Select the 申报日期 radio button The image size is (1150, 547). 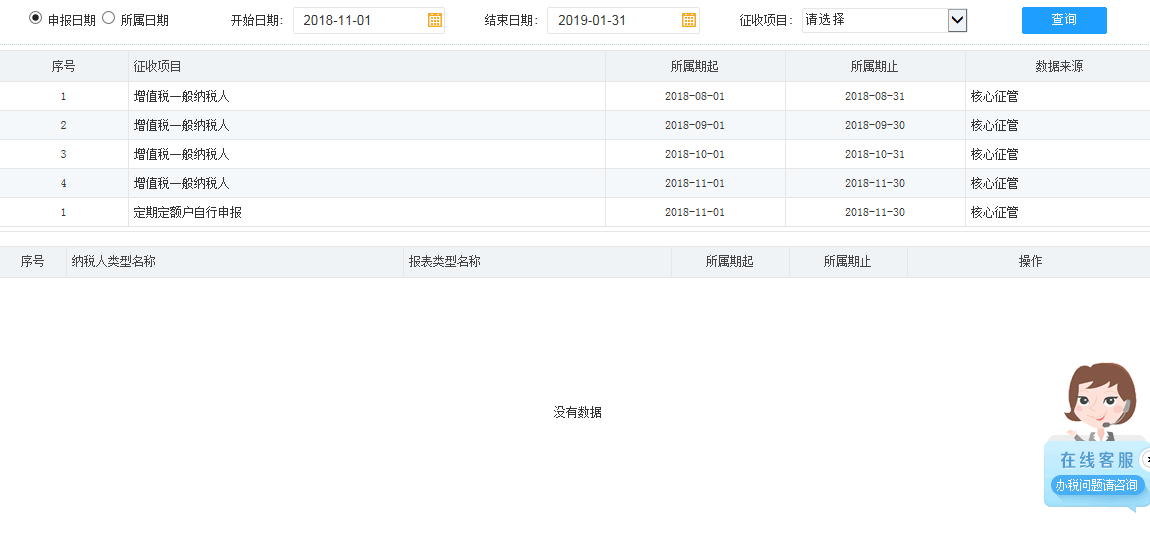tap(36, 18)
